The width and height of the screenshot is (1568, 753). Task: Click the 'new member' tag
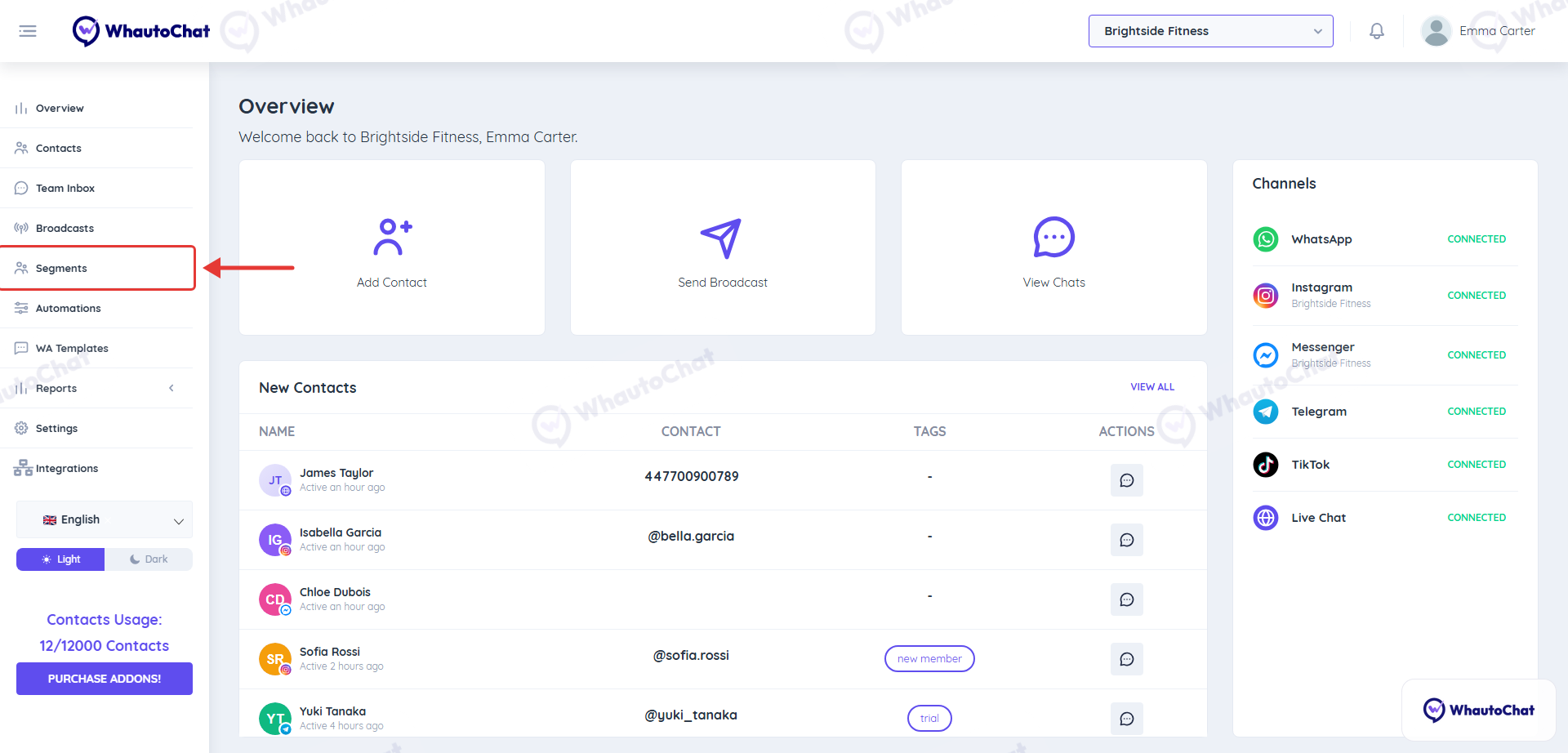pos(929,658)
